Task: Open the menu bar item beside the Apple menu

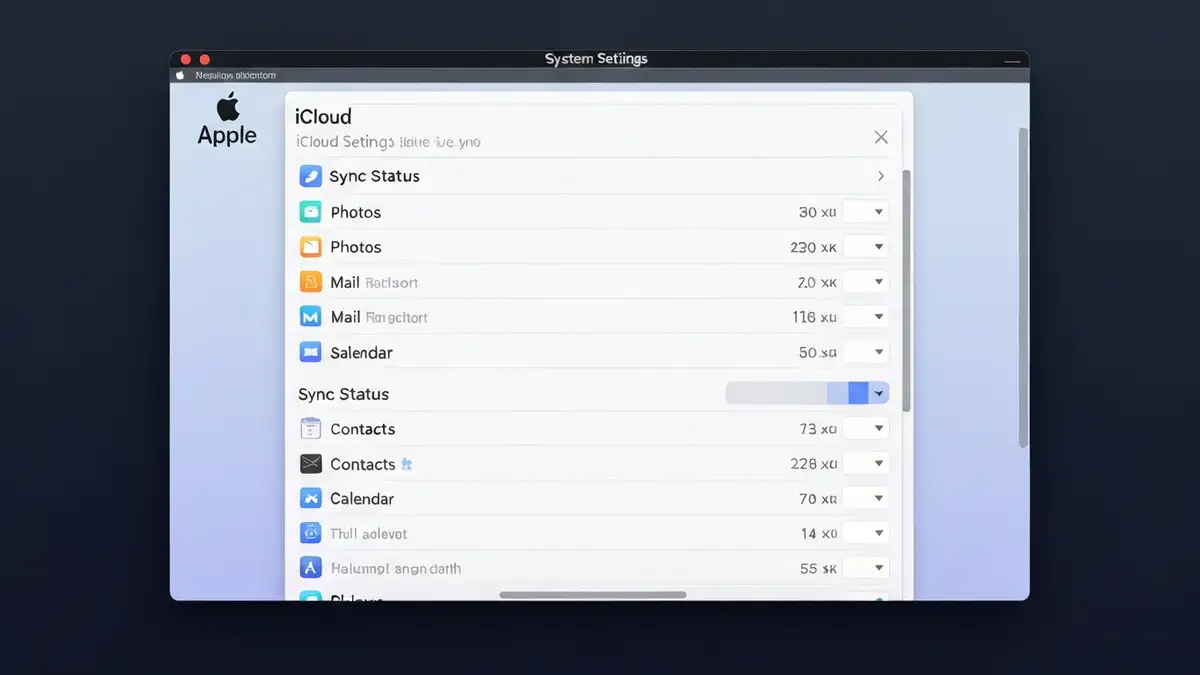Action: (236, 75)
